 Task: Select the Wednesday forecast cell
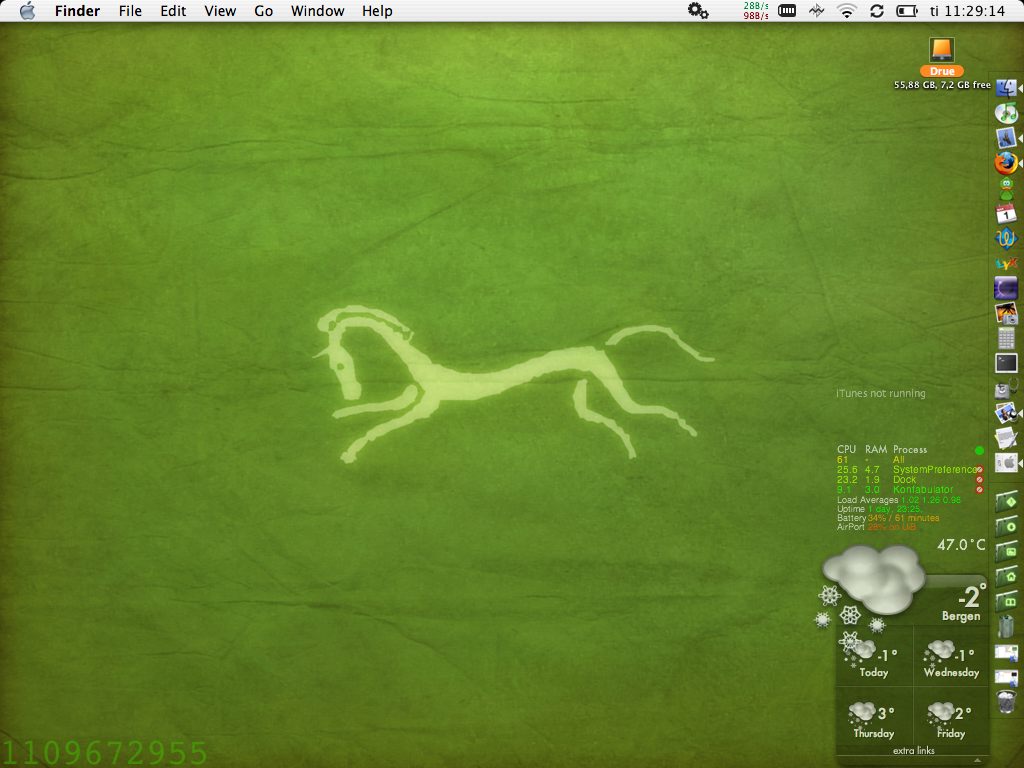pos(952,658)
